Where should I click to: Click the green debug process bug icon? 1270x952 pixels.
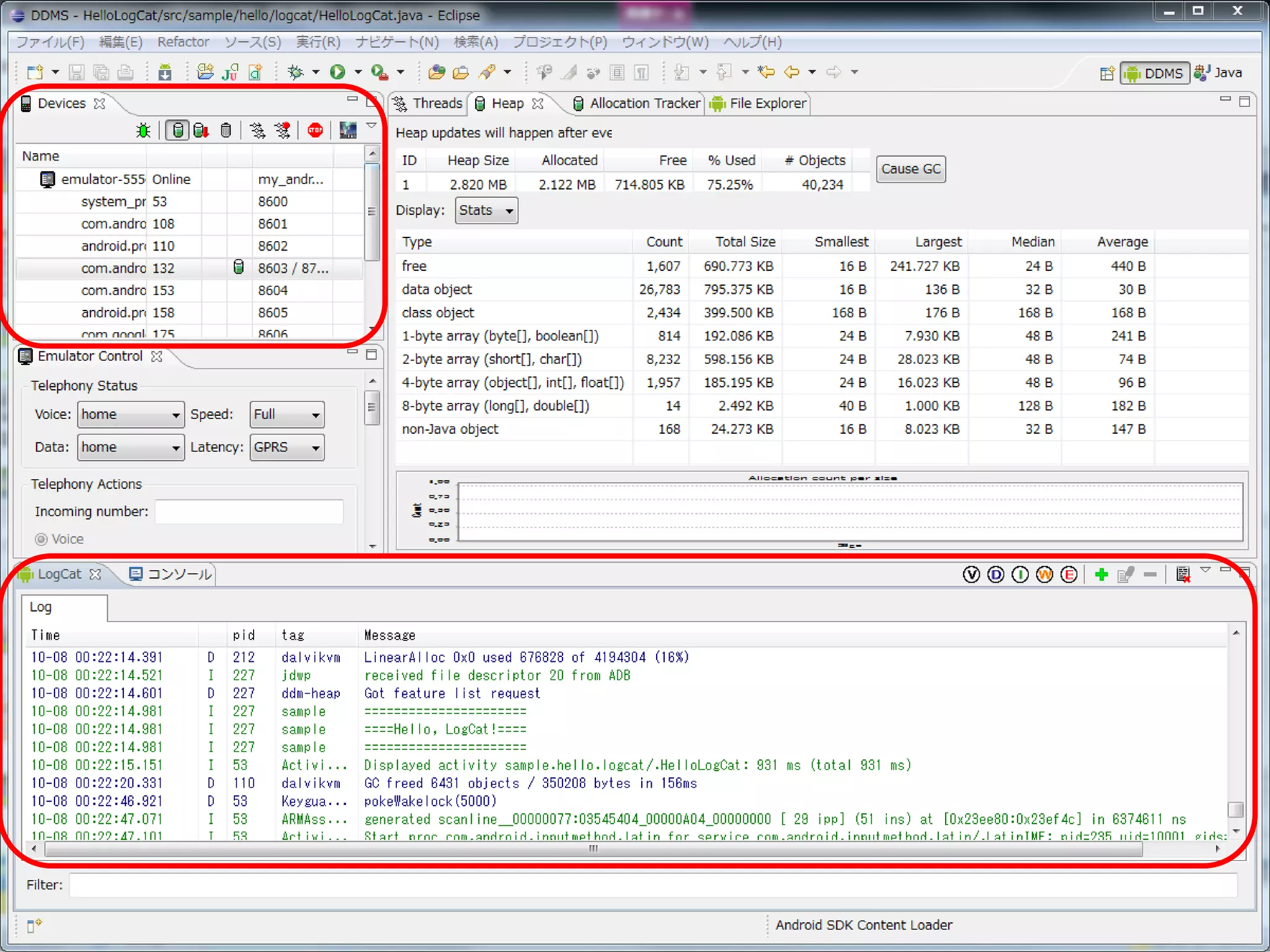pyautogui.click(x=143, y=131)
